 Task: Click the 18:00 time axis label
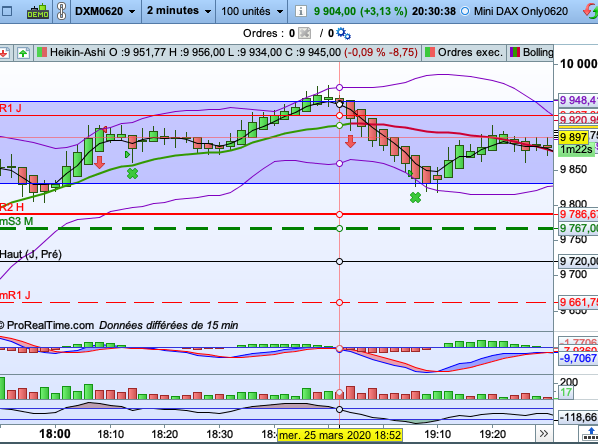coord(55,434)
